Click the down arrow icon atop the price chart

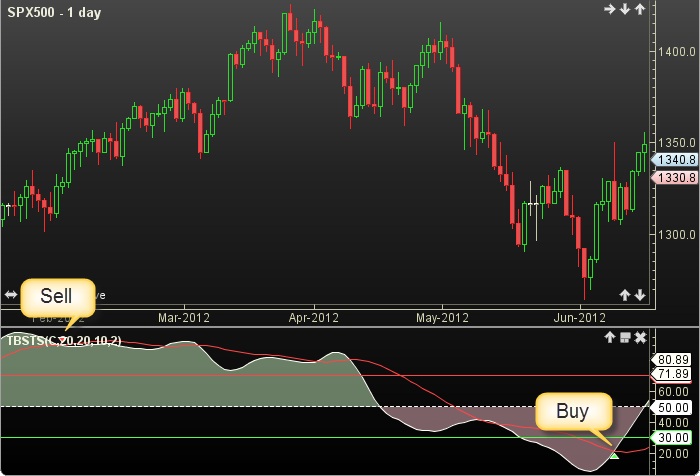point(625,9)
